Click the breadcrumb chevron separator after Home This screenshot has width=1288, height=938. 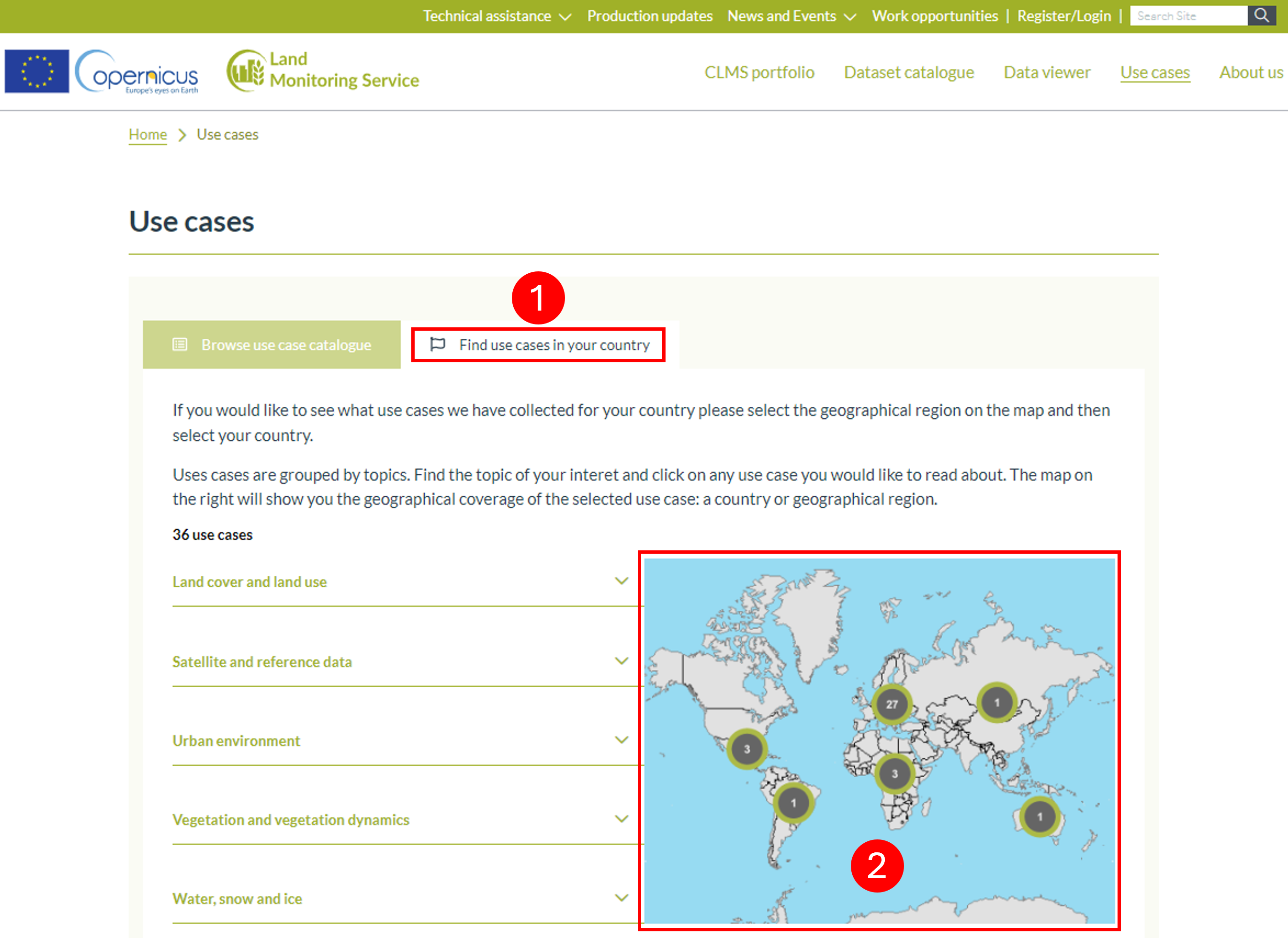coord(182,135)
